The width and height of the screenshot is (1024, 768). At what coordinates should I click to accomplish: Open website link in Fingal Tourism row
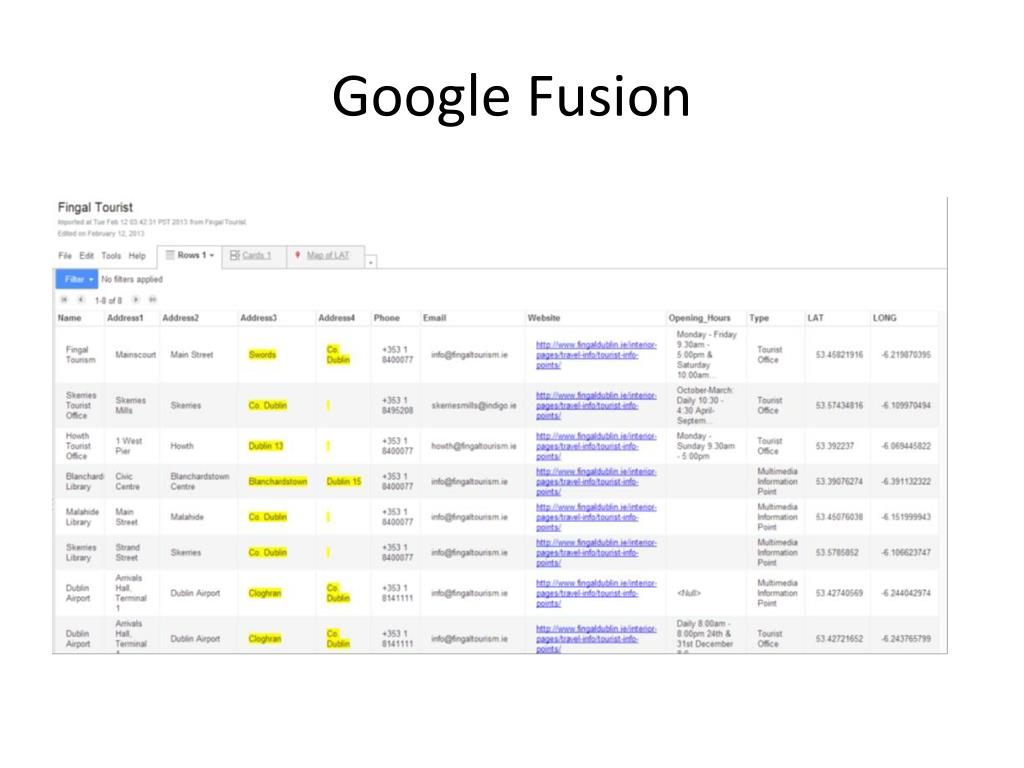(x=596, y=355)
